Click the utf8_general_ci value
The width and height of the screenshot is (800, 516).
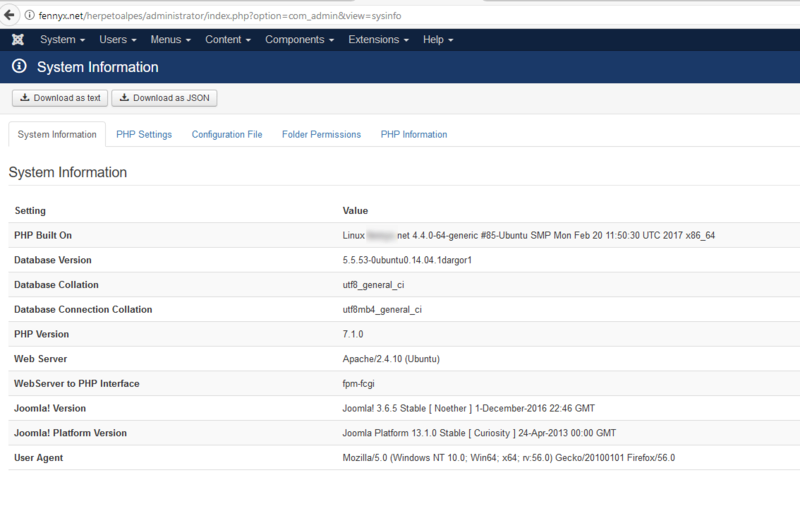[373, 285]
